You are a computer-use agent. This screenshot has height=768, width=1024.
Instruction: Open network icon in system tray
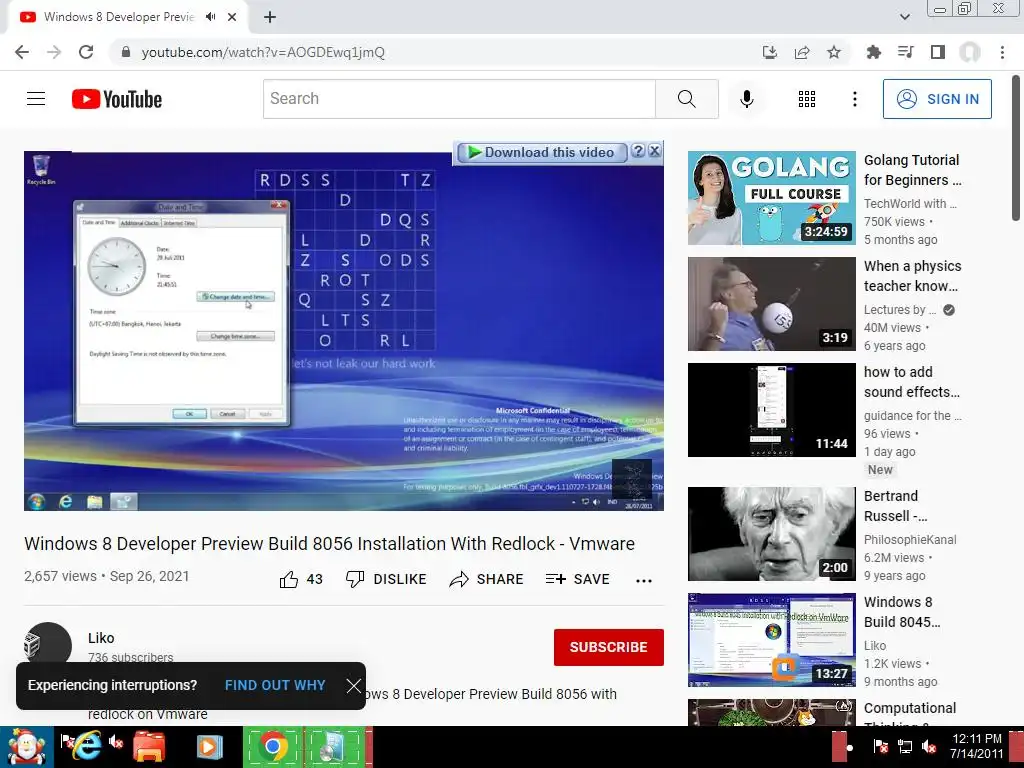[904, 746]
